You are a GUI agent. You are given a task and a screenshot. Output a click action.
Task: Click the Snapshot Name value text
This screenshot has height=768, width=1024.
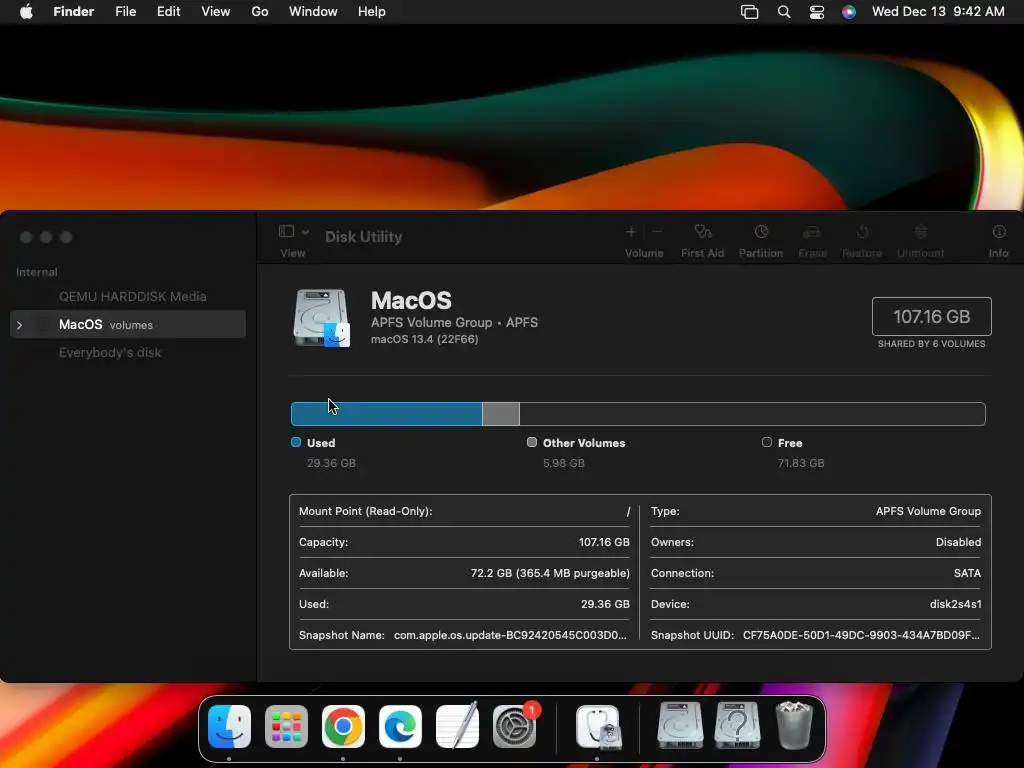pos(510,635)
